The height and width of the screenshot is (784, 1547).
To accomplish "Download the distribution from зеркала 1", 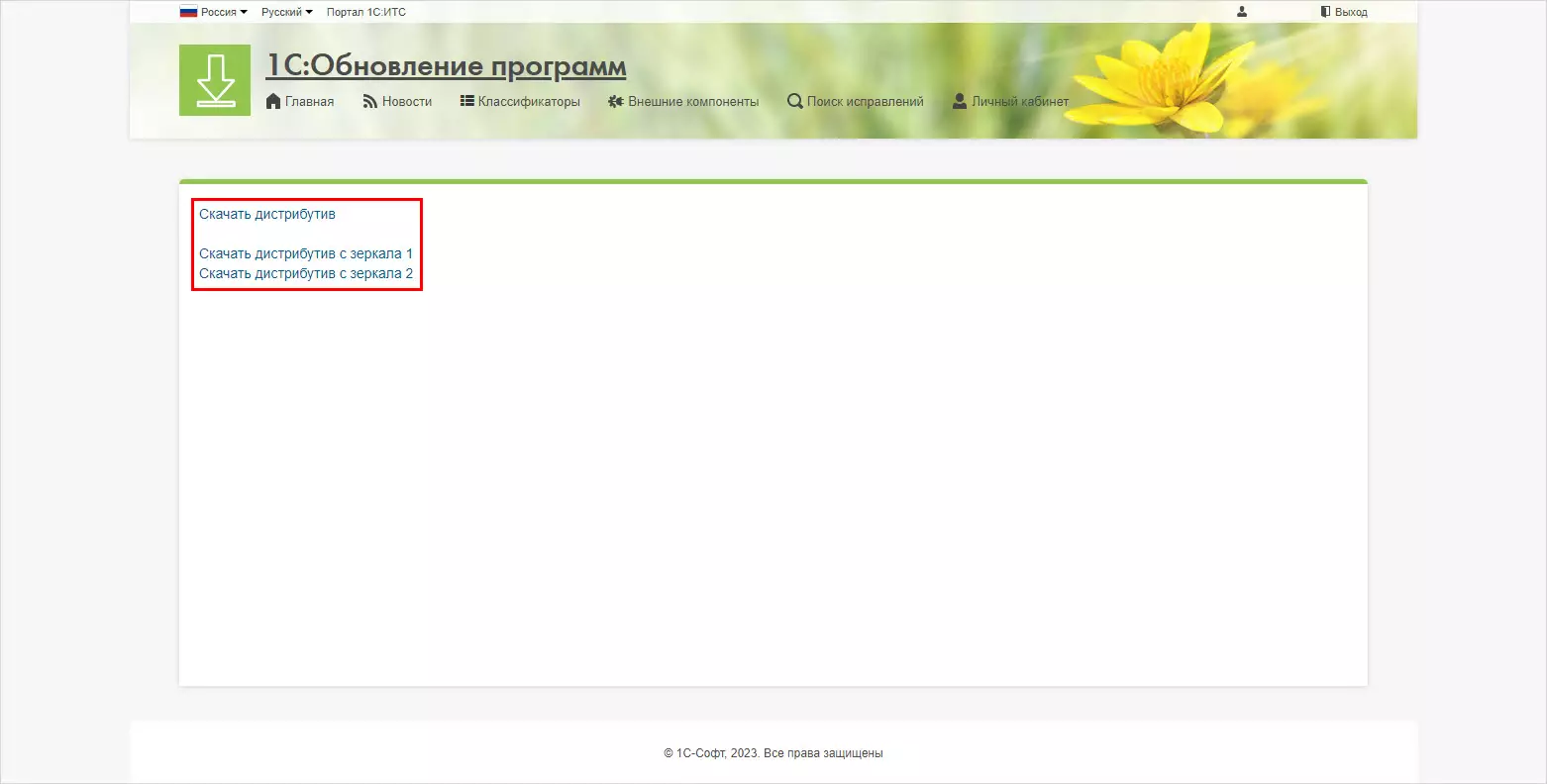I will pyautogui.click(x=306, y=253).
